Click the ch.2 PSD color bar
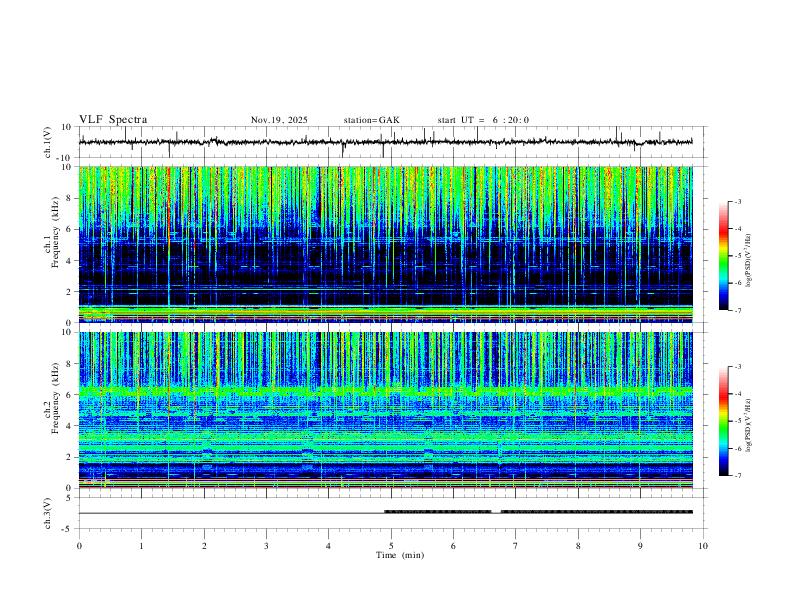 point(723,421)
